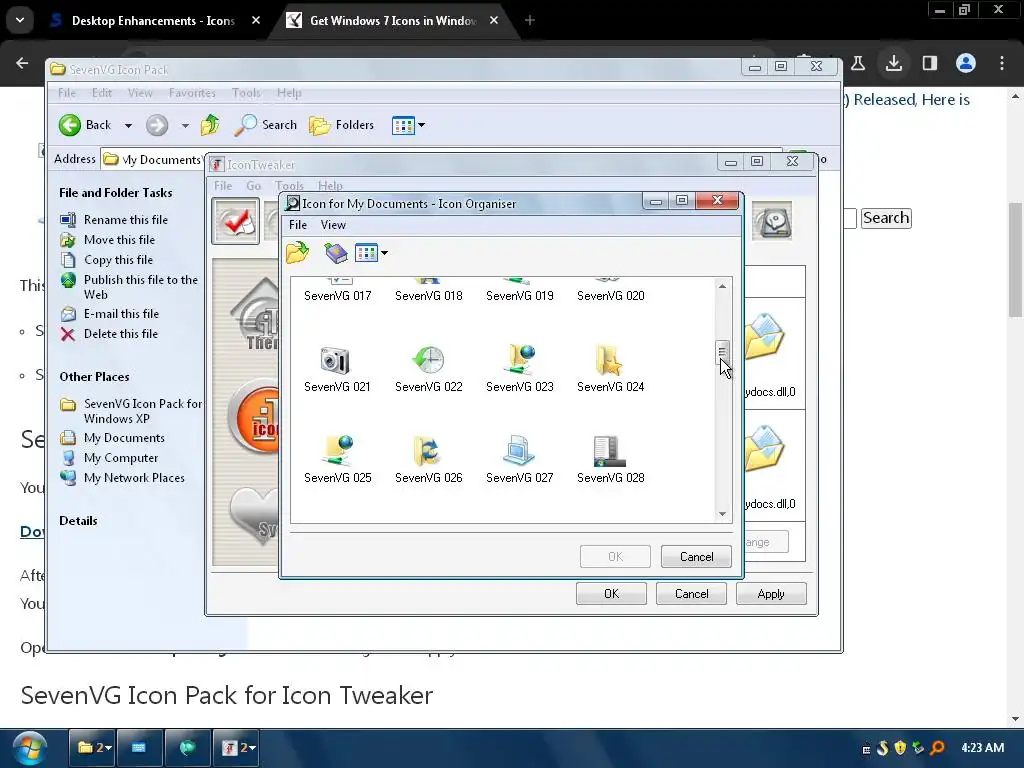This screenshot has width=1024, height=768.
Task: Click the Forward arrow in explorer toolbar
Action: (157, 125)
